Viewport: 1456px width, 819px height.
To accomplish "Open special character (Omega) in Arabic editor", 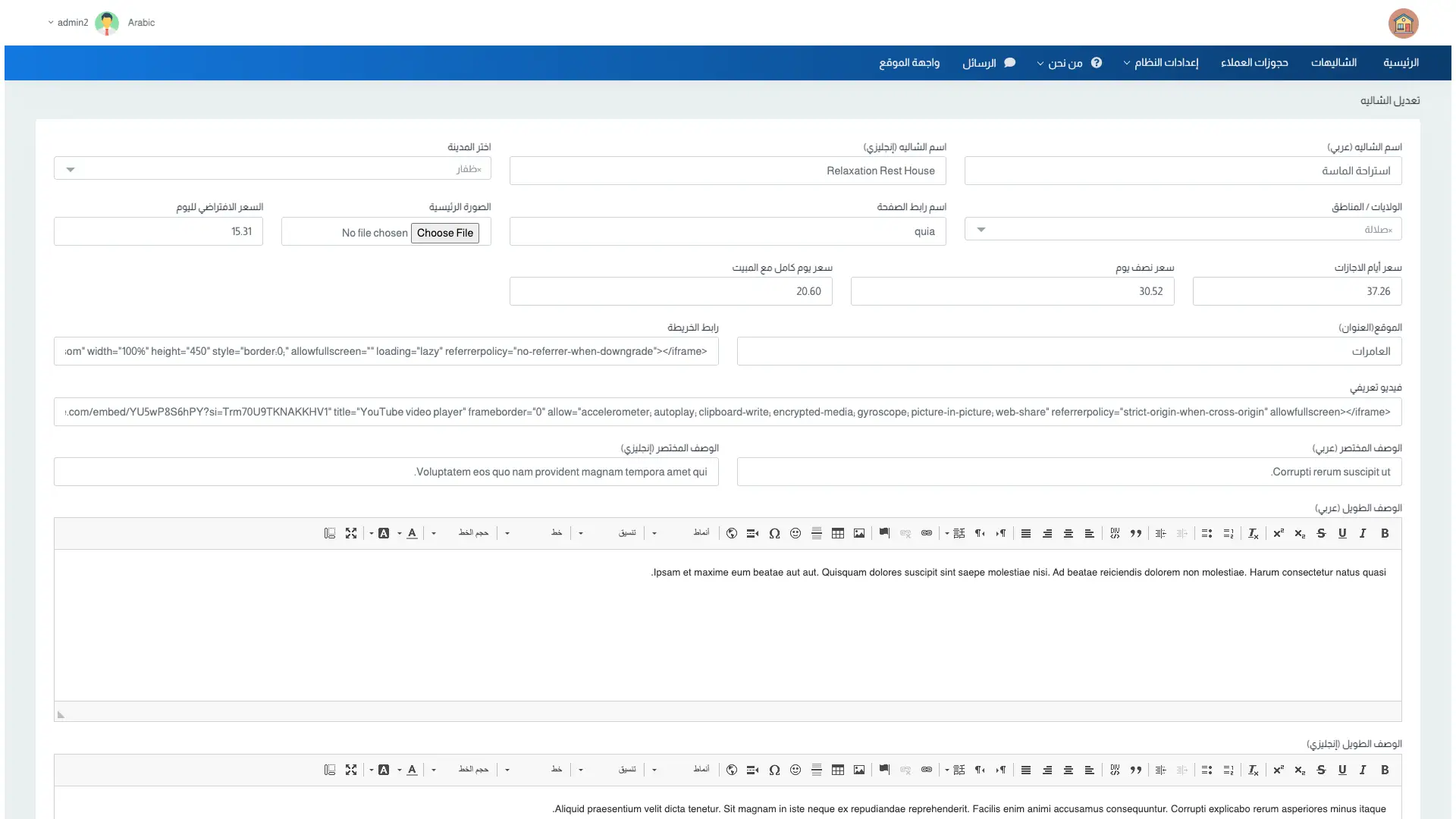I will 774,533.
